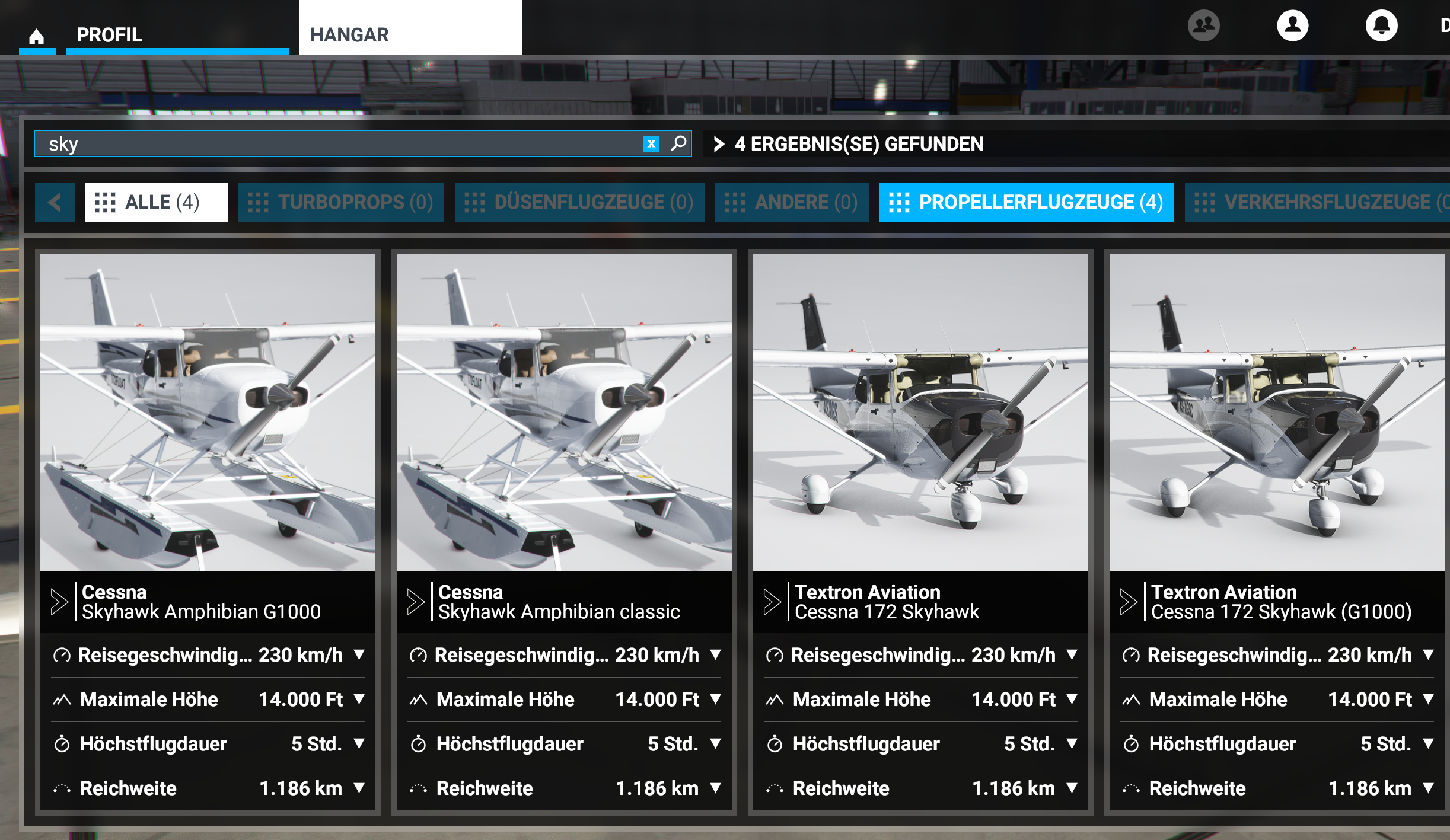Expand the 4 Ergebnis(se) gefunden arrow
The width and height of the screenshot is (1450, 840).
(x=719, y=144)
